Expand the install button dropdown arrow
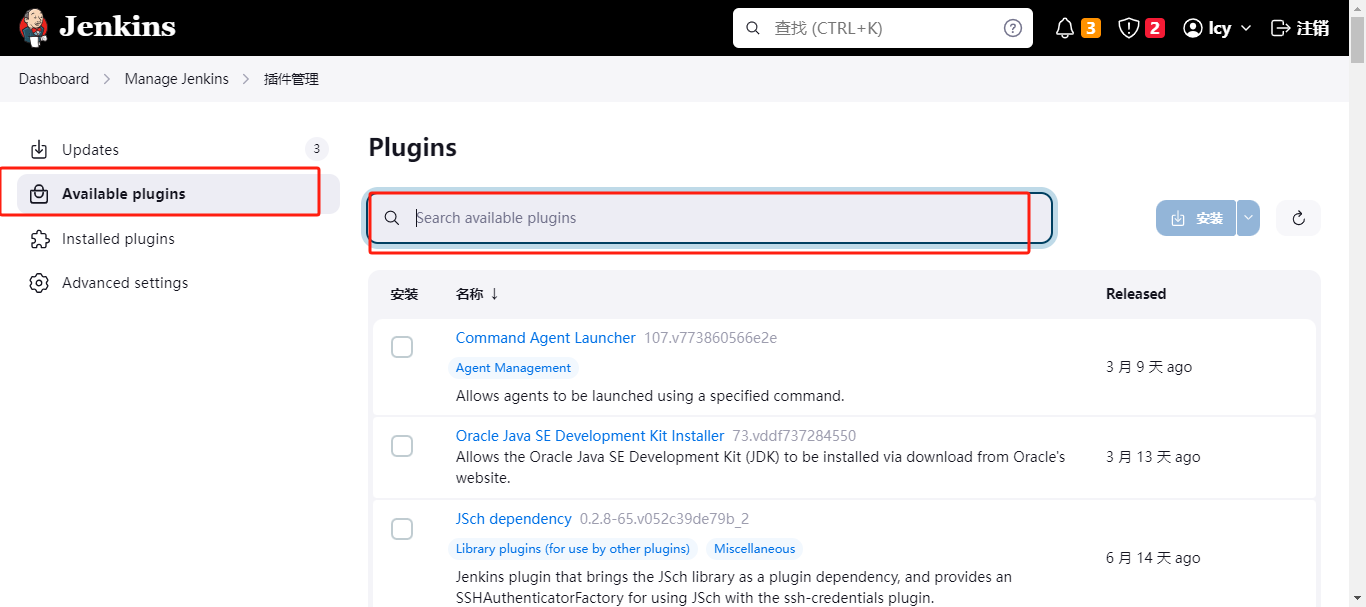Viewport: 1366px width, 607px height. pyautogui.click(x=1248, y=218)
